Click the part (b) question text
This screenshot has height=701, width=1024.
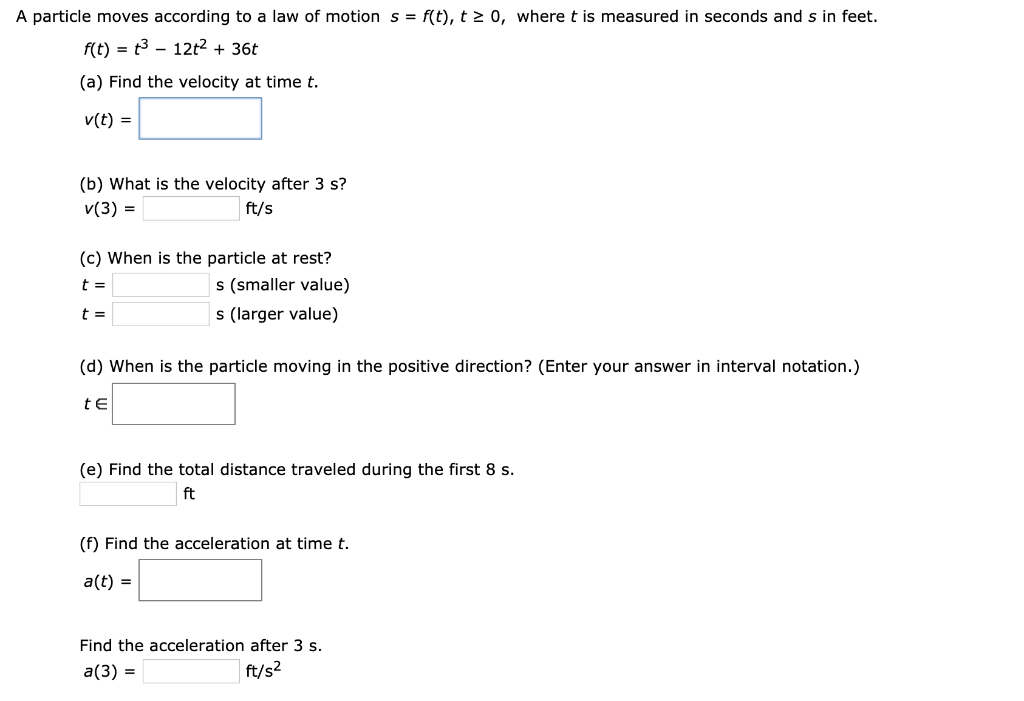[212, 183]
